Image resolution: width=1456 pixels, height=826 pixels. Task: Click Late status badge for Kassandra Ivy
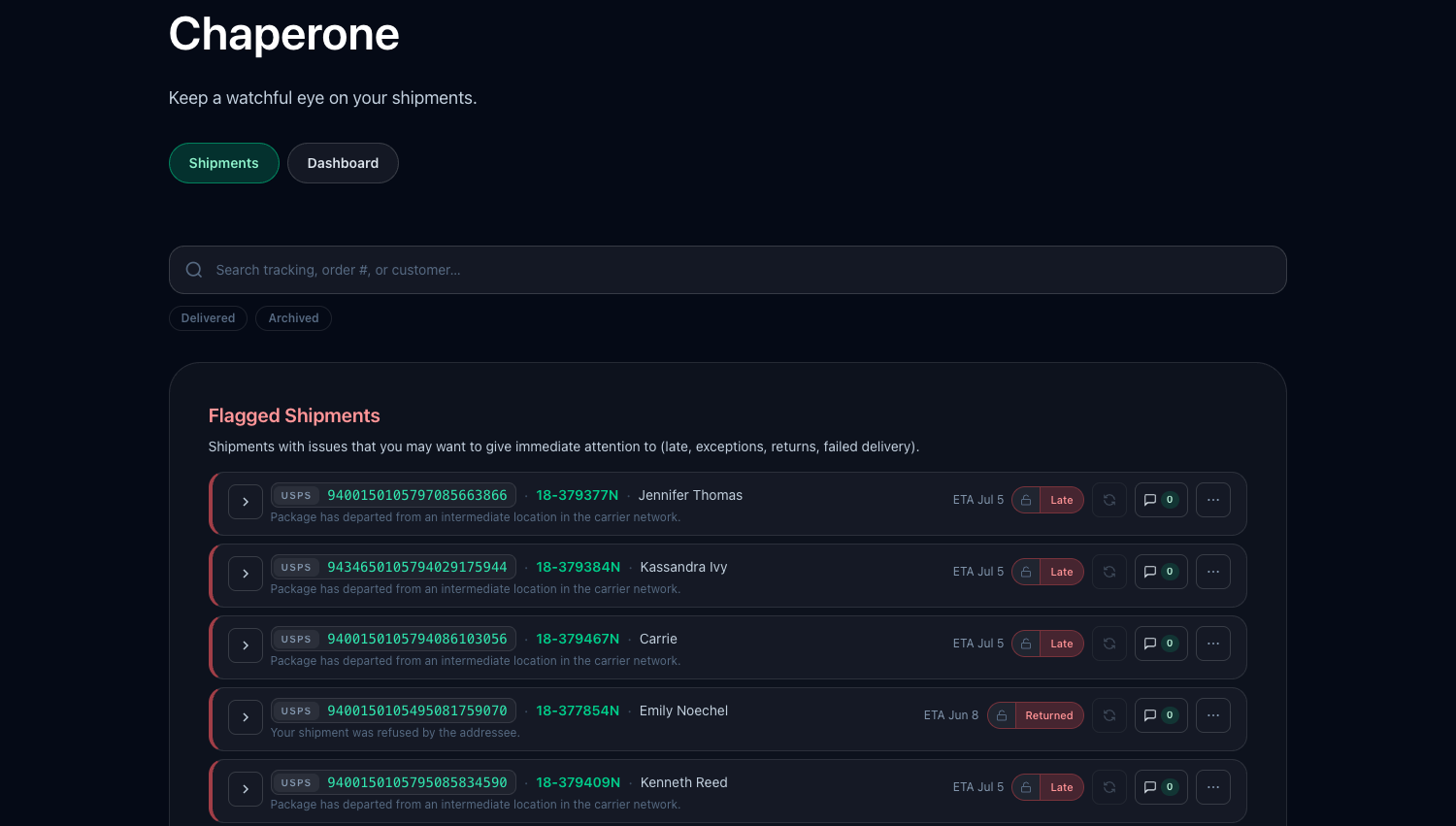(x=1062, y=572)
